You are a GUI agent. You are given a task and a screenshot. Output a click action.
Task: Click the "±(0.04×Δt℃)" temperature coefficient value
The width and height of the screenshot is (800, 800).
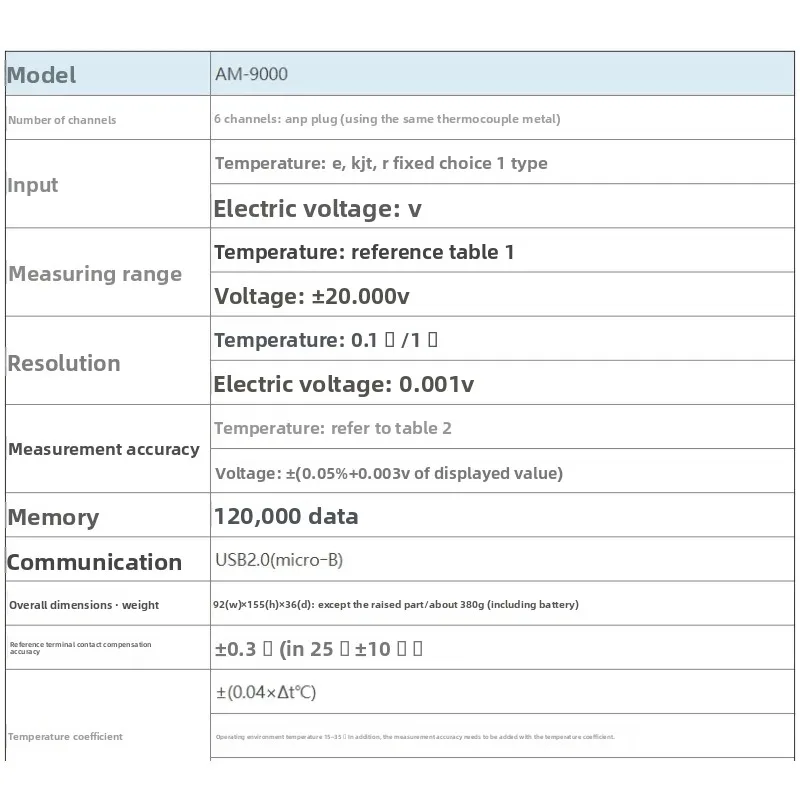(x=266, y=692)
